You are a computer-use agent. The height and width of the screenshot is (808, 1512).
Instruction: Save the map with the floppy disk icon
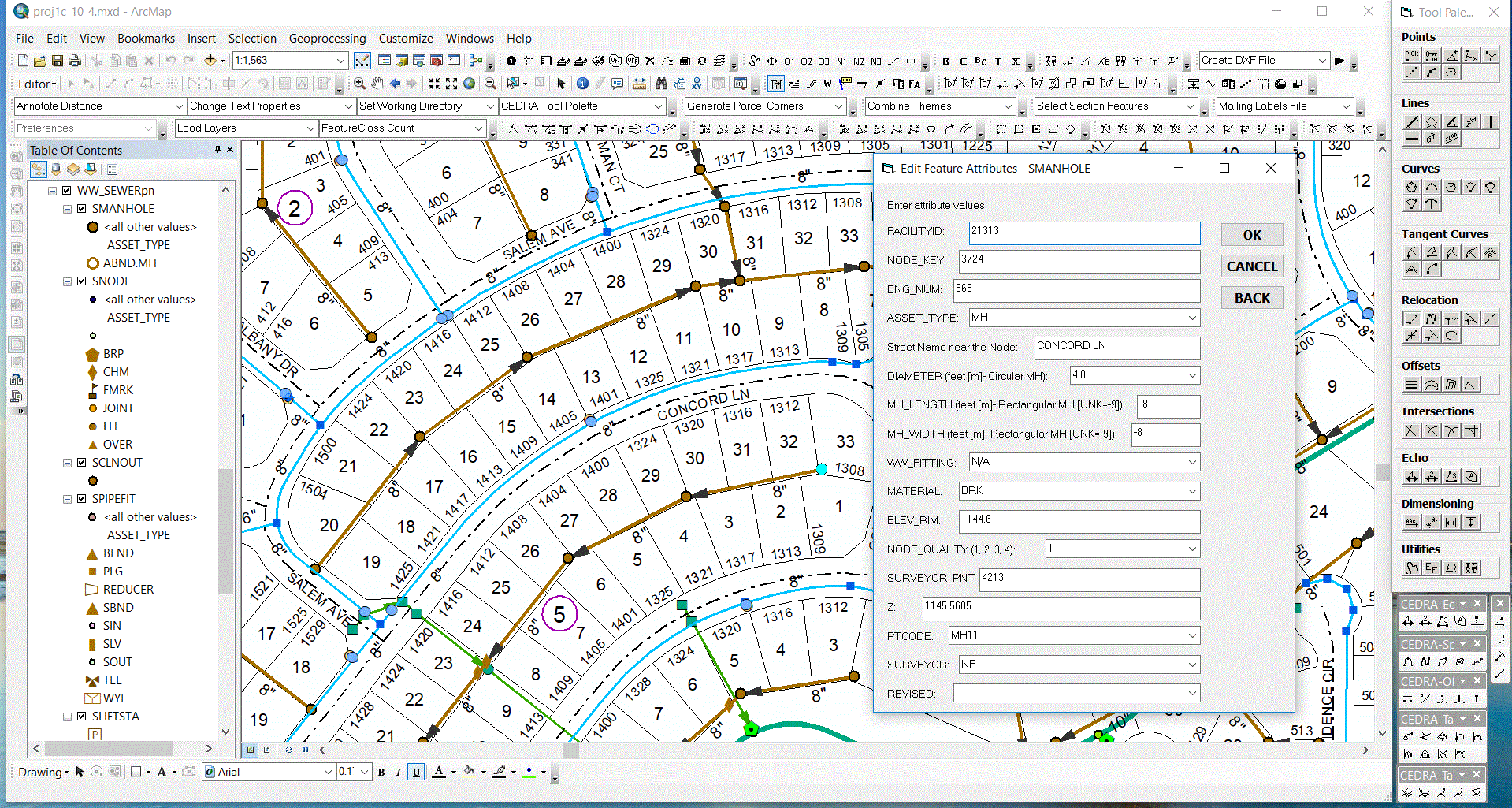point(57,61)
